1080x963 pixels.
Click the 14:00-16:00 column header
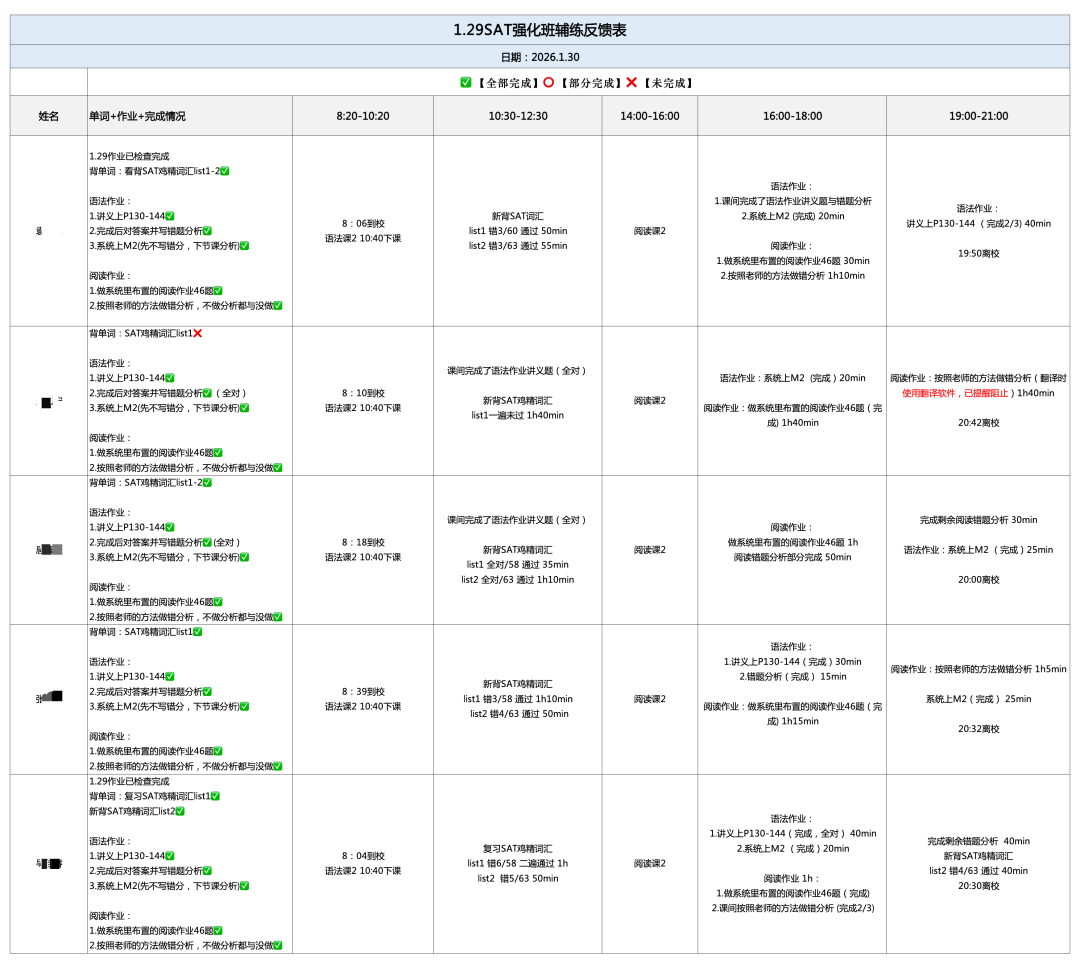pyautogui.click(x=650, y=116)
